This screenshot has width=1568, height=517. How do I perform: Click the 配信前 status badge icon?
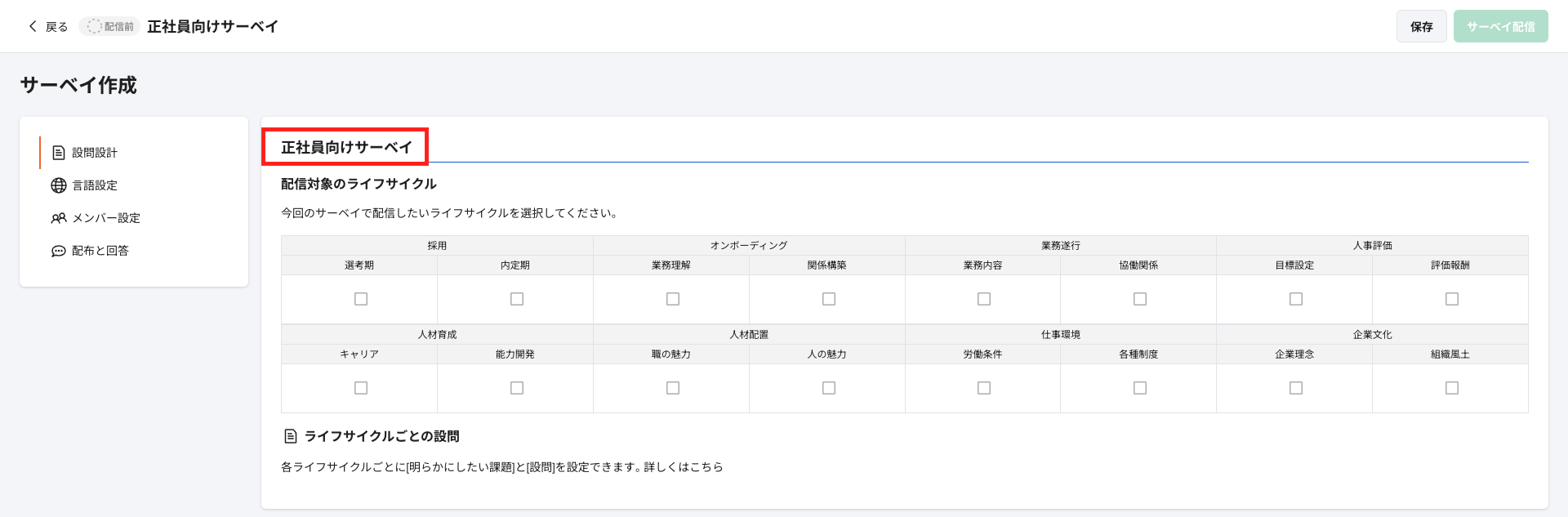click(95, 26)
